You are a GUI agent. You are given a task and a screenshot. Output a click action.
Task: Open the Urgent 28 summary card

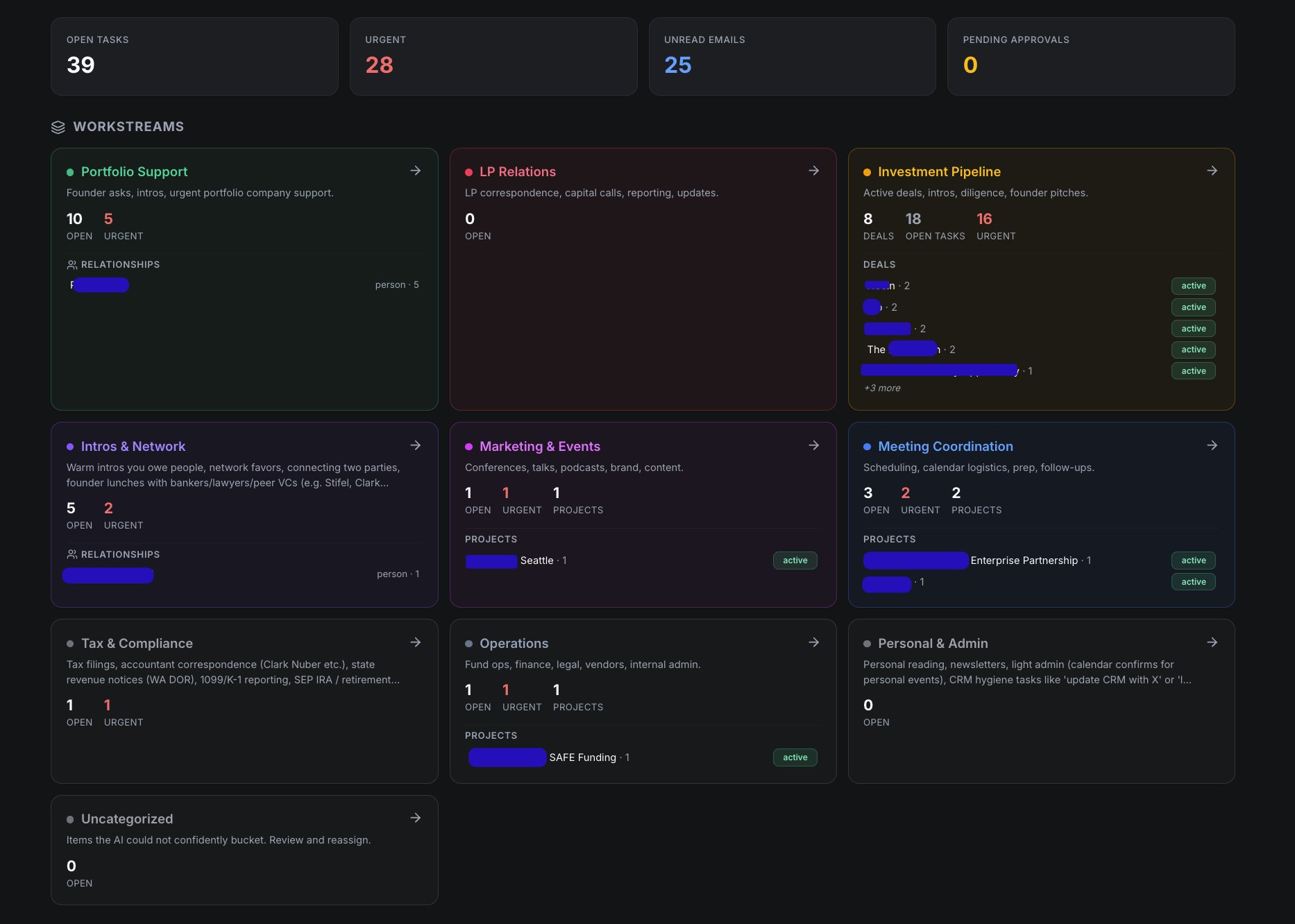tap(493, 57)
